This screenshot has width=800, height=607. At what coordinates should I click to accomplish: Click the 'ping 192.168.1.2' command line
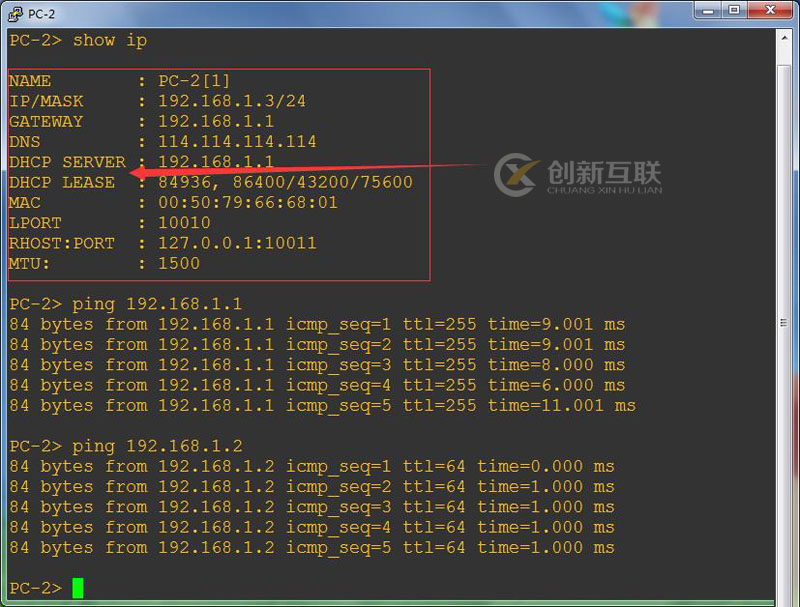[150, 446]
